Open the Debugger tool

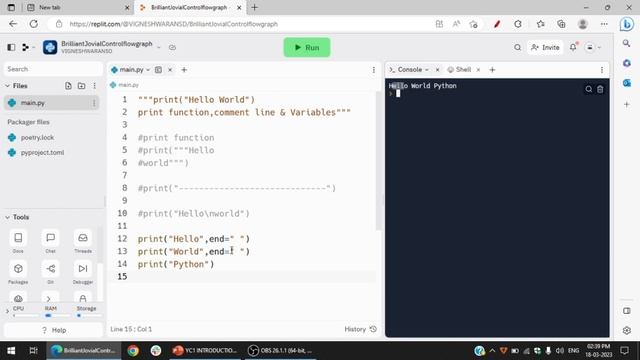(83, 273)
